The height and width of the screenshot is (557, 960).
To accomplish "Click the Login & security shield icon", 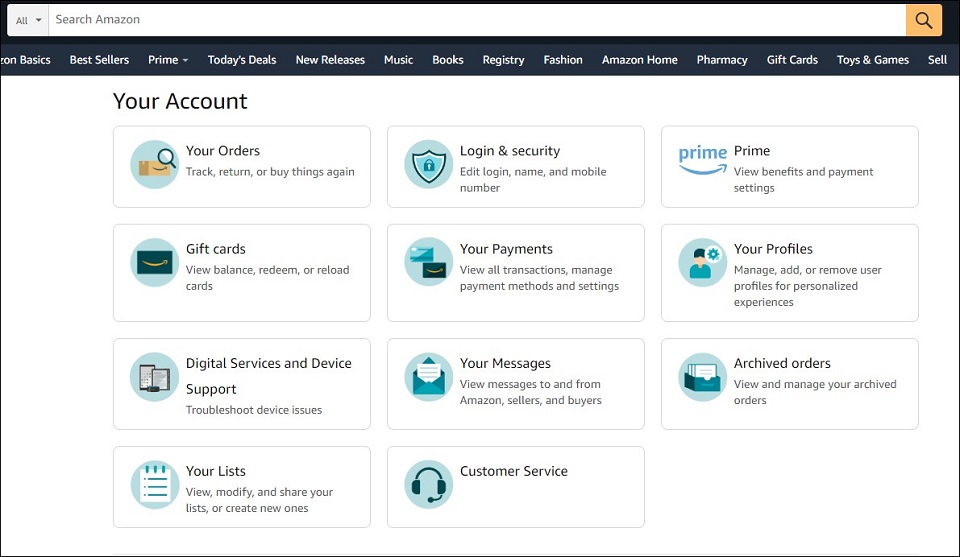I will click(x=429, y=164).
